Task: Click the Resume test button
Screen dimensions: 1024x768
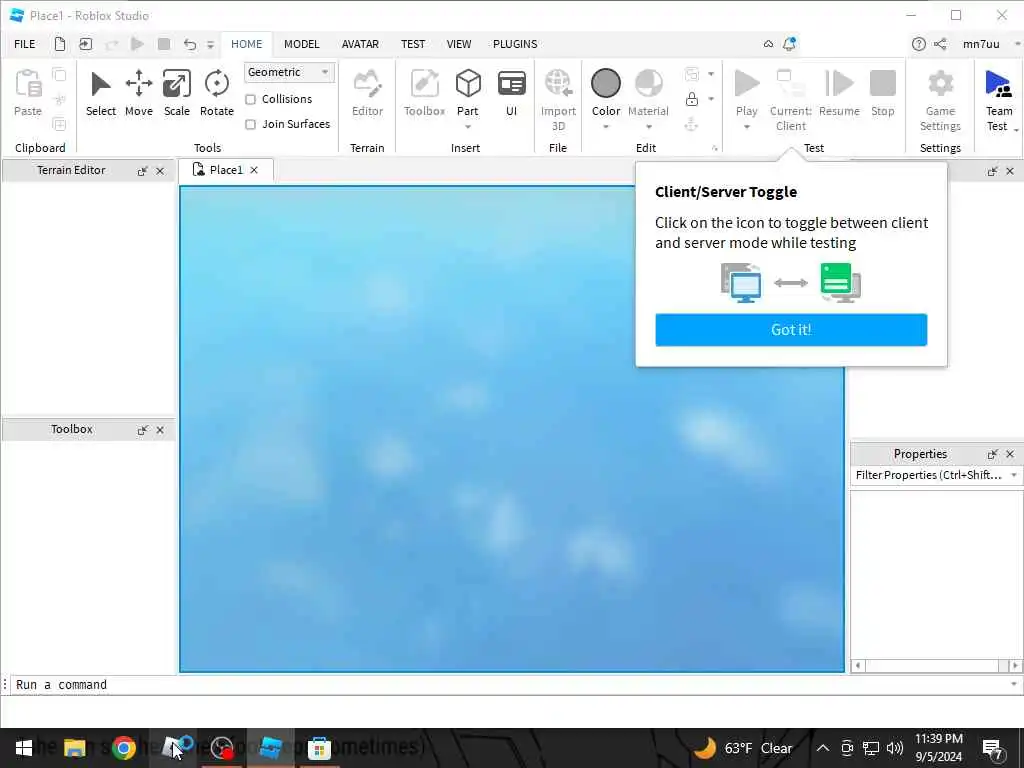Action: (x=839, y=84)
